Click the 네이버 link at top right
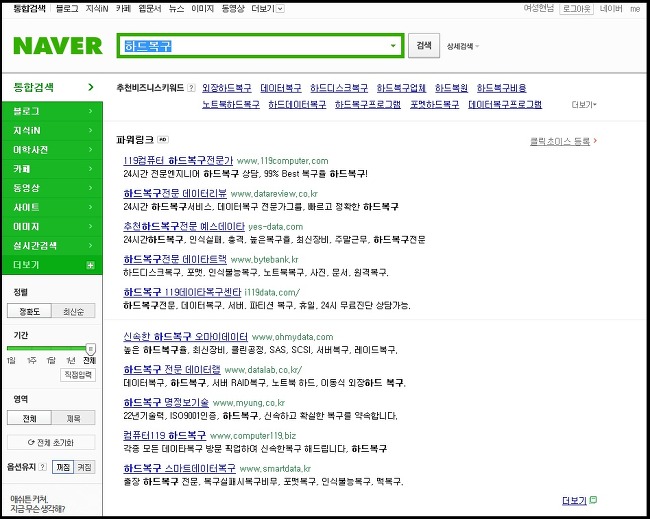The height and width of the screenshot is (519, 650). pyautogui.click(x=611, y=9)
